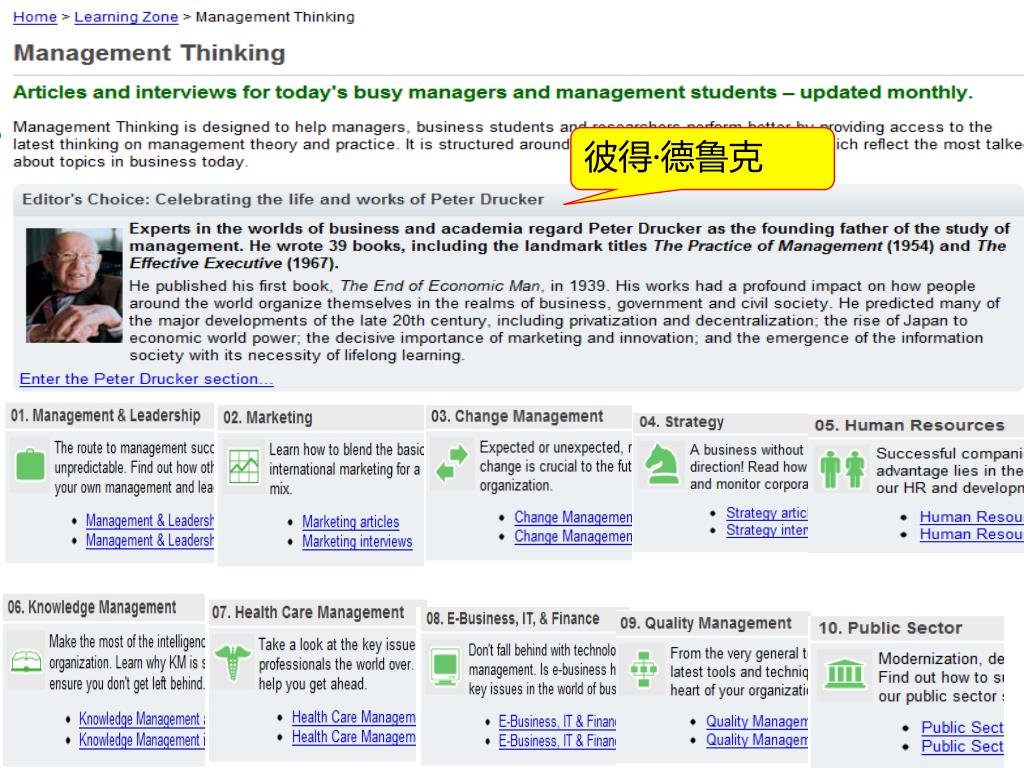Screen dimensions: 1024x768
Task: Select the 10. Public Sector heading
Action: pos(890,628)
